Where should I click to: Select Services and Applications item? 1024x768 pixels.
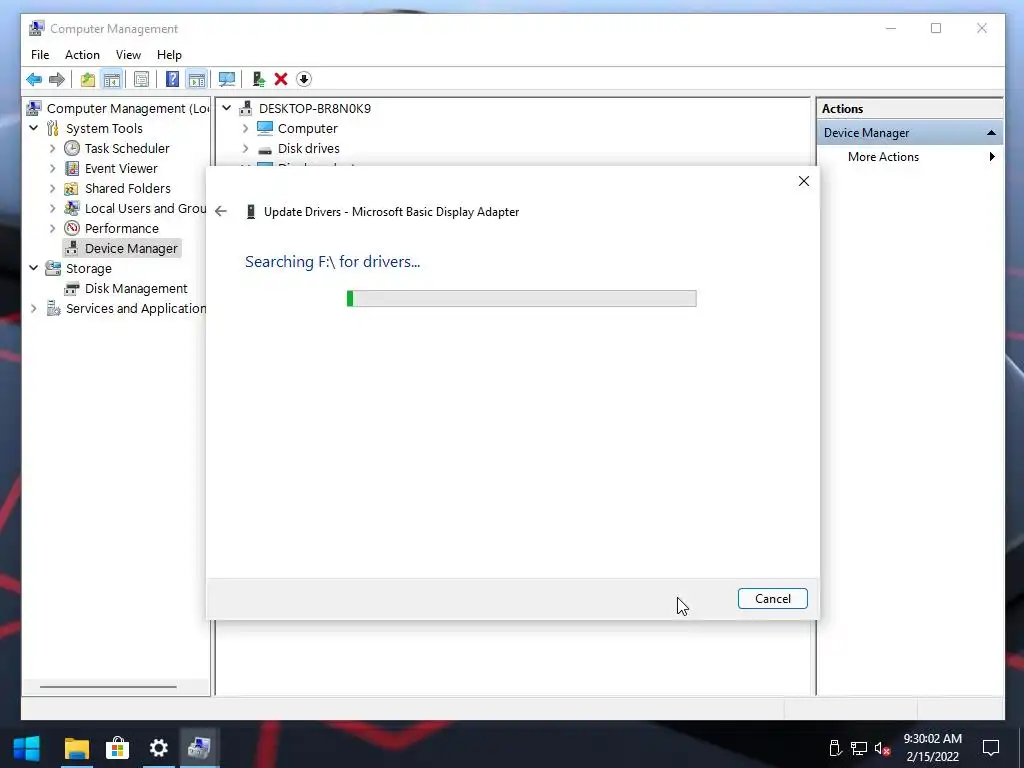[136, 308]
